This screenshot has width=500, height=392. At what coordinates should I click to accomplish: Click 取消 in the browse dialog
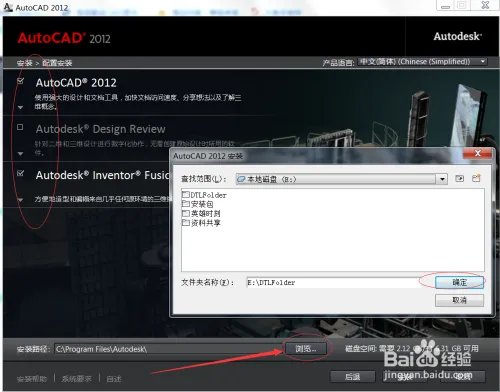tap(459, 300)
